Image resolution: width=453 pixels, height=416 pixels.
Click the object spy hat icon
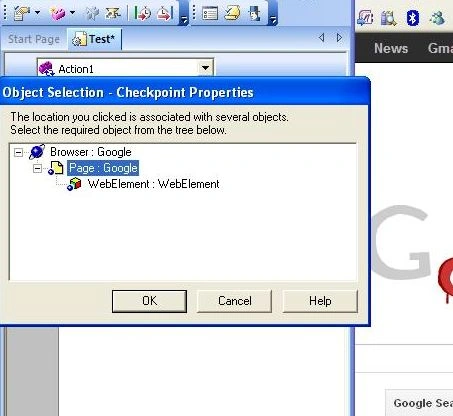point(255,13)
